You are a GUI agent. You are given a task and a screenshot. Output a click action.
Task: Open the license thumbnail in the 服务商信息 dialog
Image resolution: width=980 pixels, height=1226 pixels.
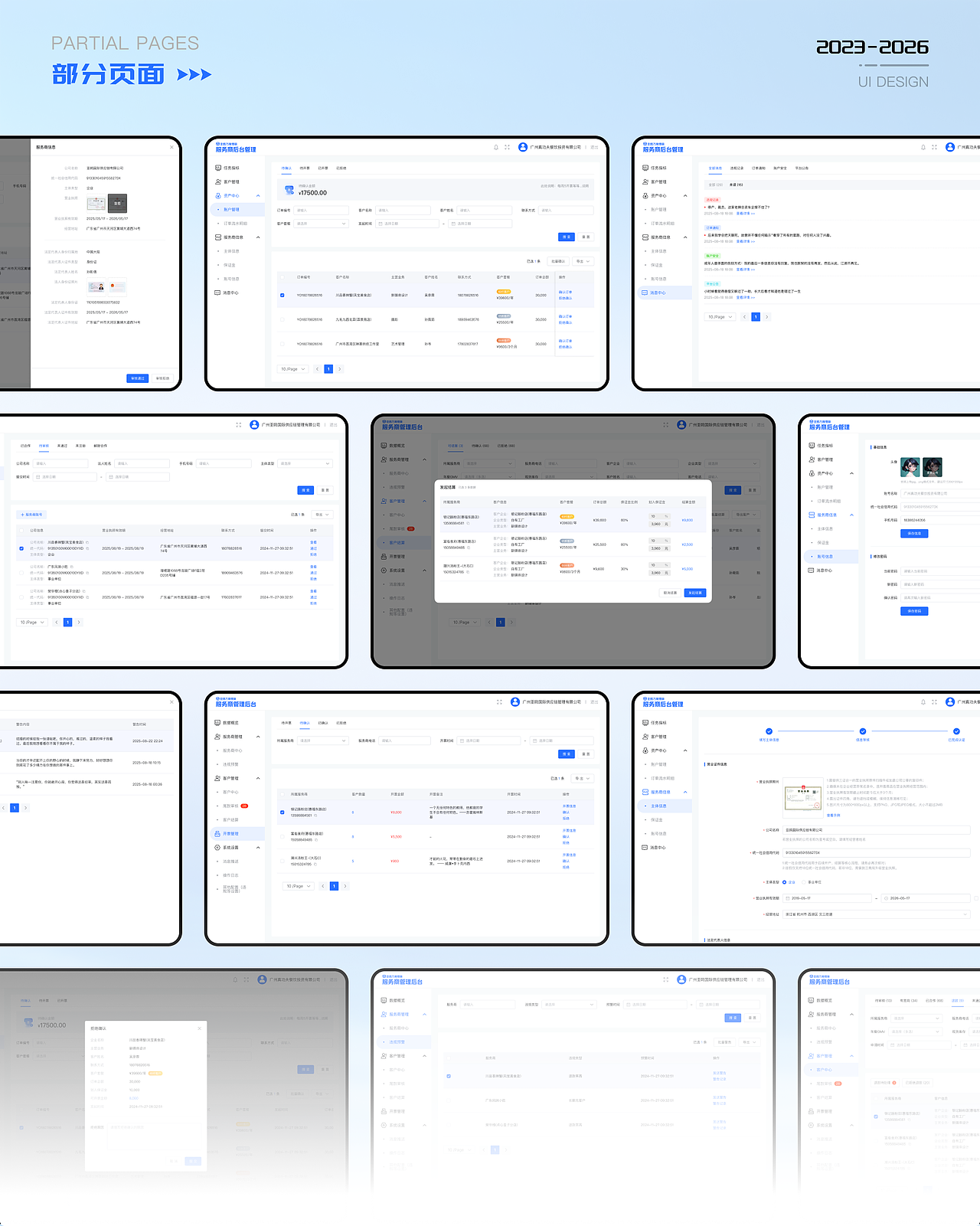pyautogui.click(x=96, y=203)
